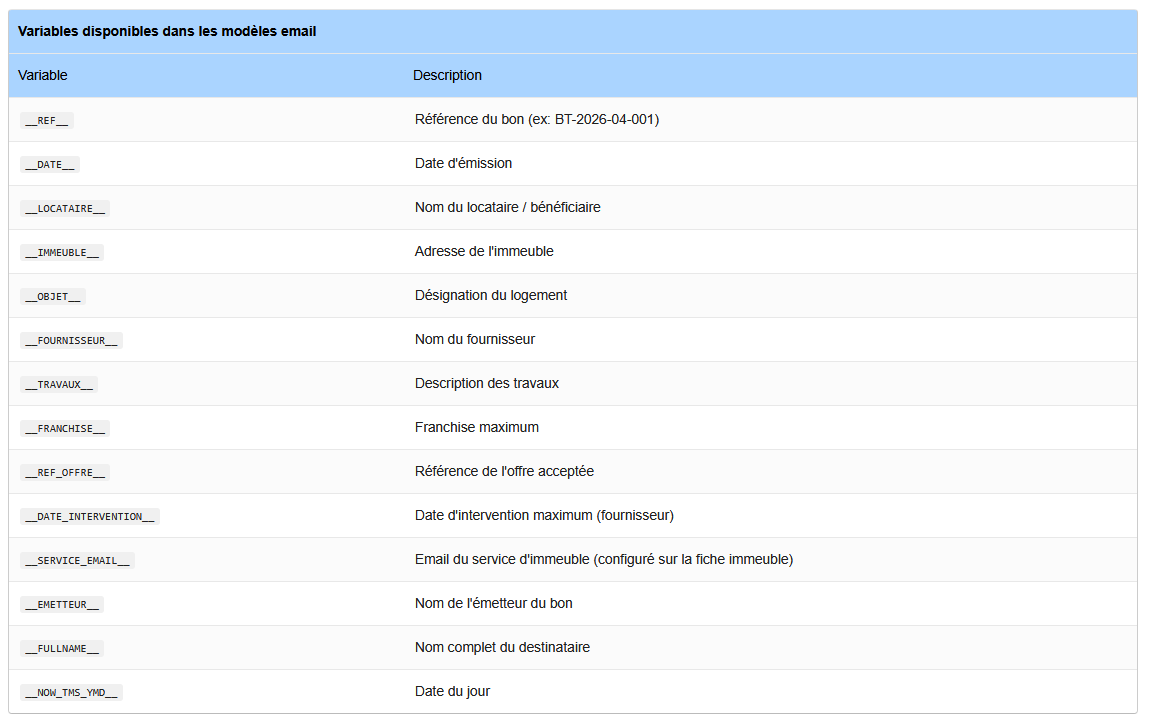1149x723 pixels.
Task: Click the __REF_OFFRE__ variable tag
Action: [65, 472]
